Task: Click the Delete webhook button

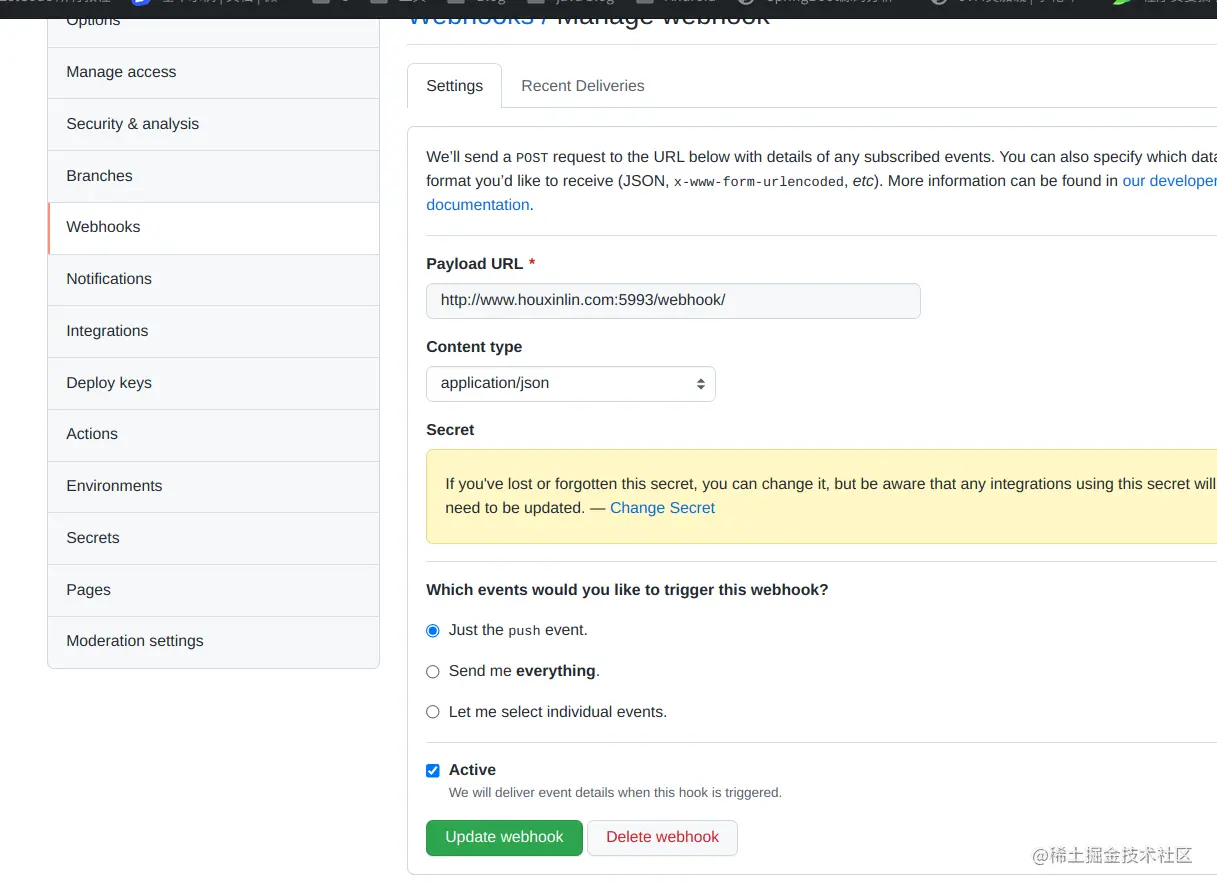Action: 662,837
